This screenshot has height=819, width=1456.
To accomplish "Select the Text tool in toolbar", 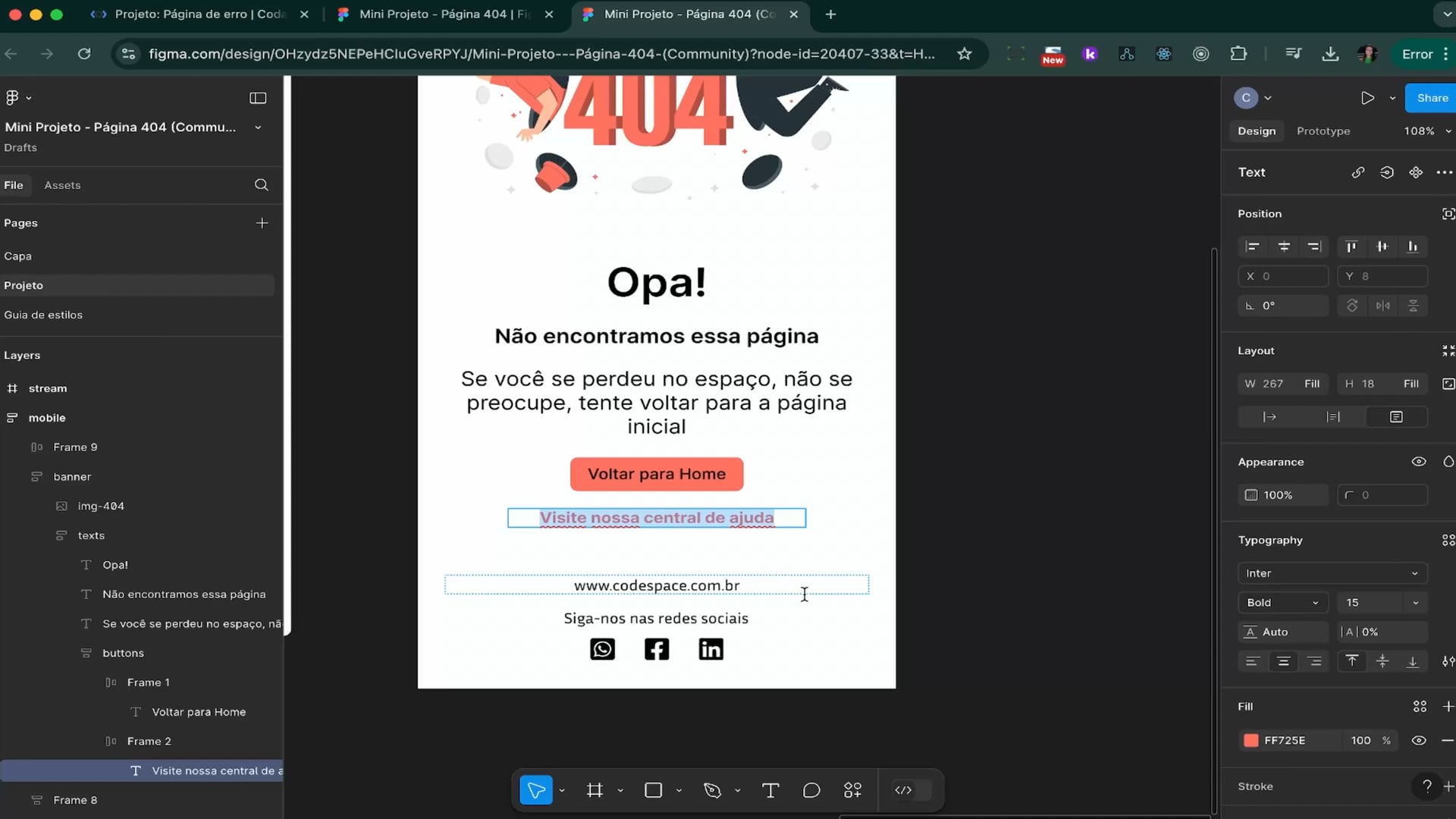I will click(770, 790).
